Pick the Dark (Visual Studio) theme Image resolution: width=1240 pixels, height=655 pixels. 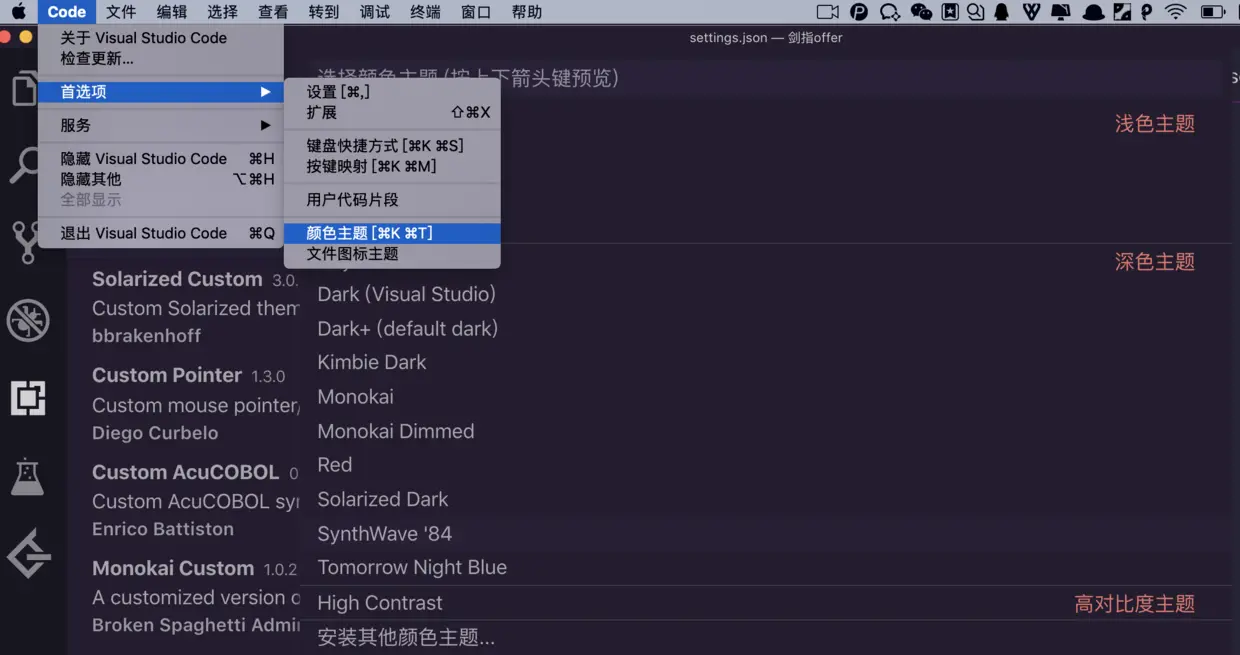(764, 294)
